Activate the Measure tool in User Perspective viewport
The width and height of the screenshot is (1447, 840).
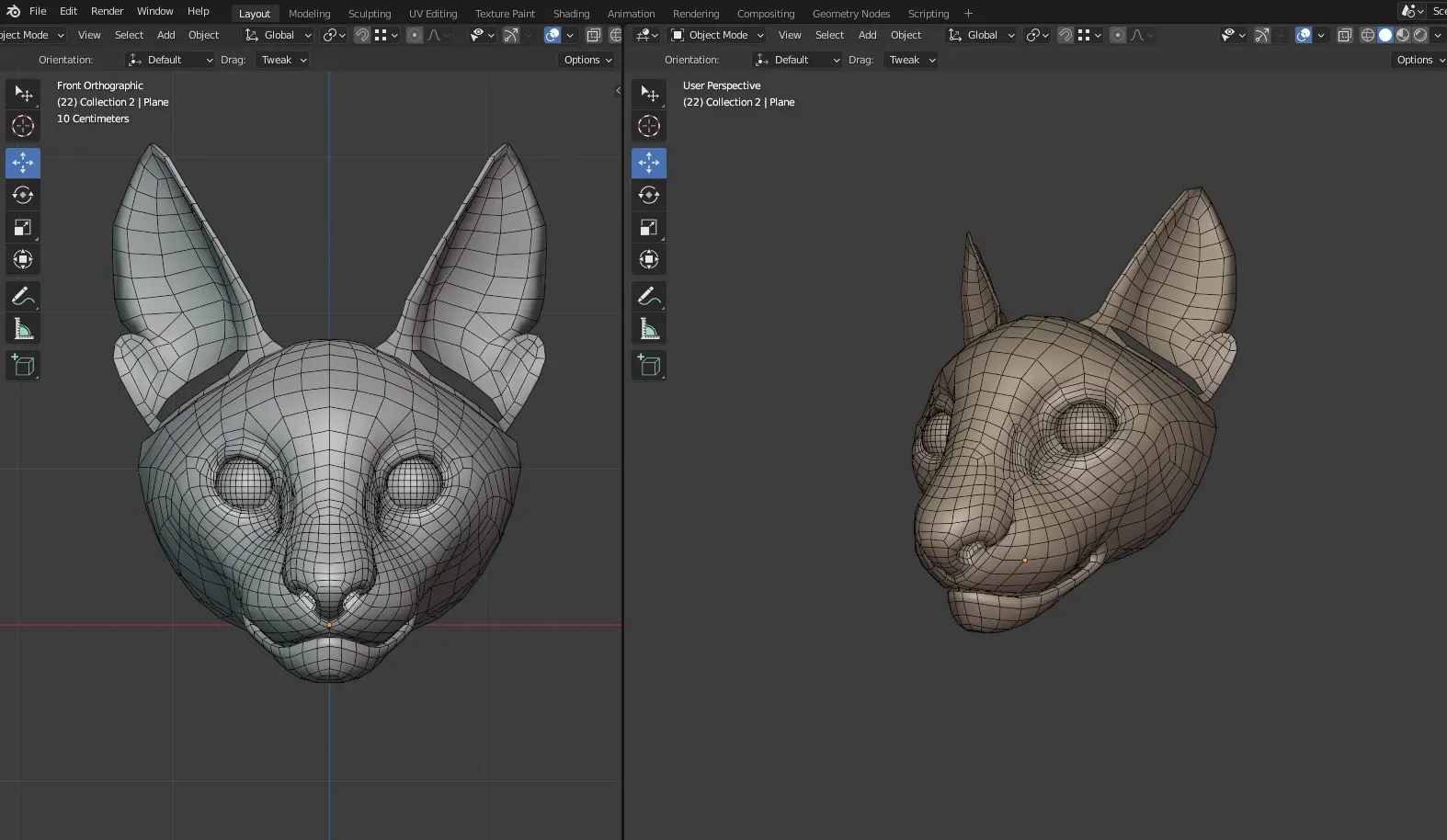click(x=649, y=329)
